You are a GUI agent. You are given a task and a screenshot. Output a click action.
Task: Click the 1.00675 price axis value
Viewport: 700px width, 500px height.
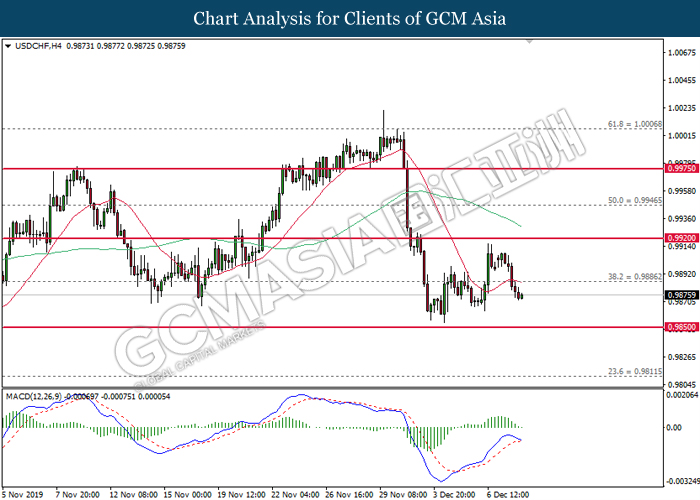tap(682, 53)
